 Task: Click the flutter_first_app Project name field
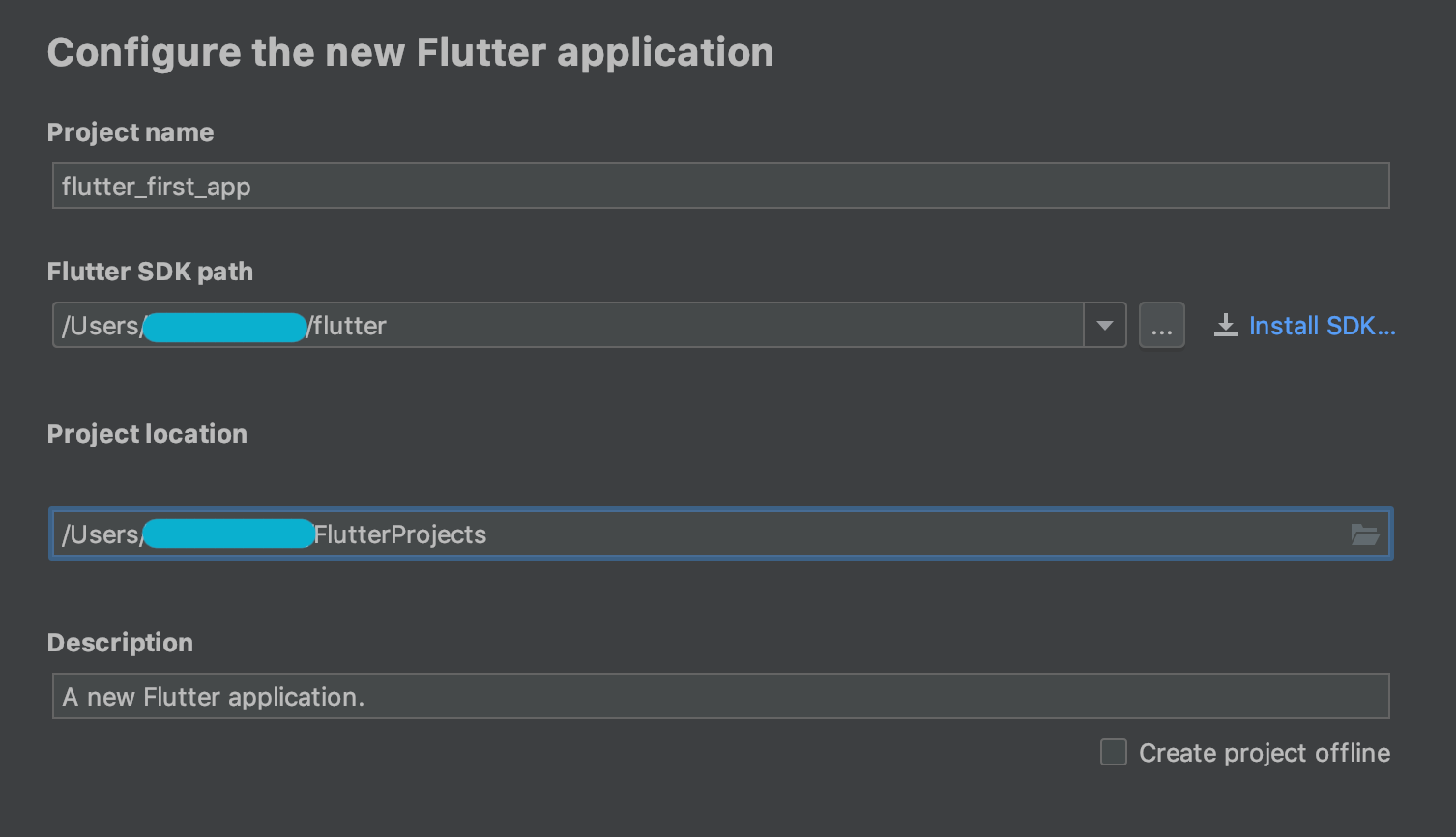[720, 187]
